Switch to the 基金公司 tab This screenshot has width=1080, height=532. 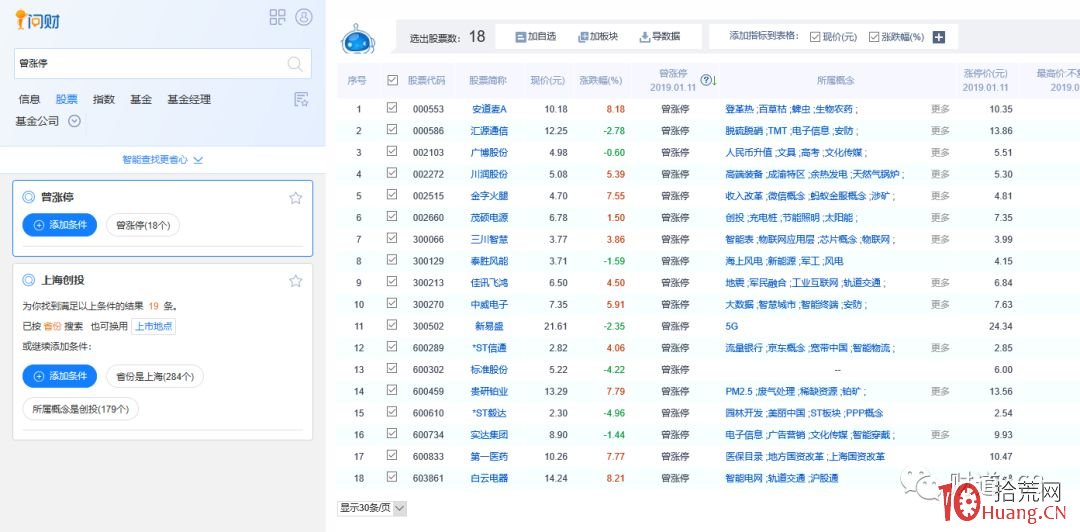coord(37,121)
